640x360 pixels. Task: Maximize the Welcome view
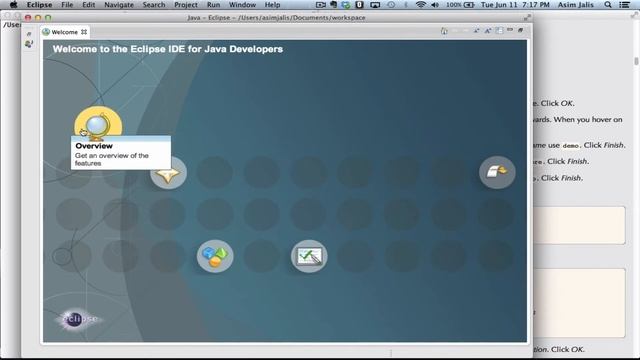[x=520, y=30]
